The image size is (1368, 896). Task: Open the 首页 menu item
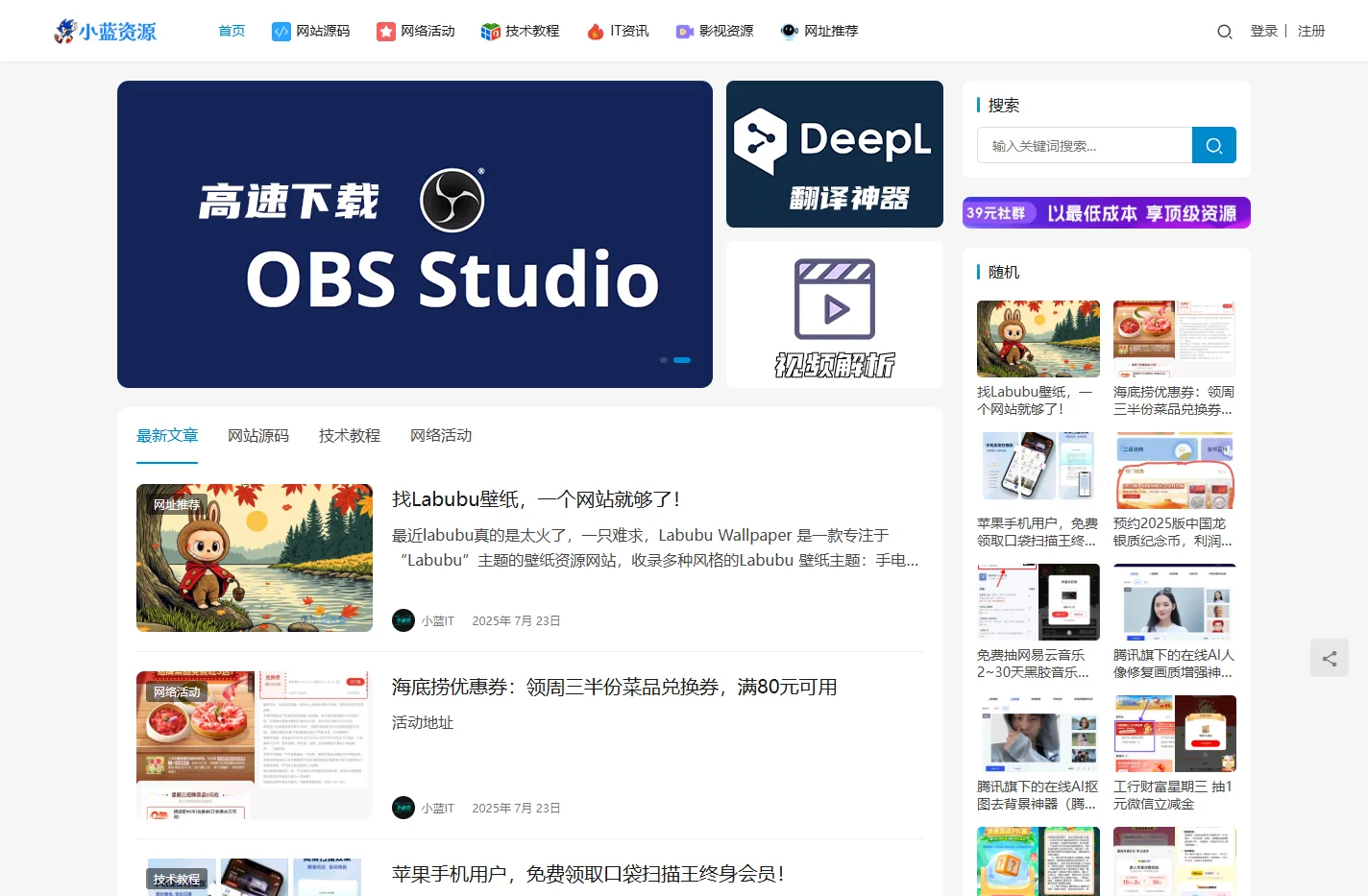coord(232,31)
